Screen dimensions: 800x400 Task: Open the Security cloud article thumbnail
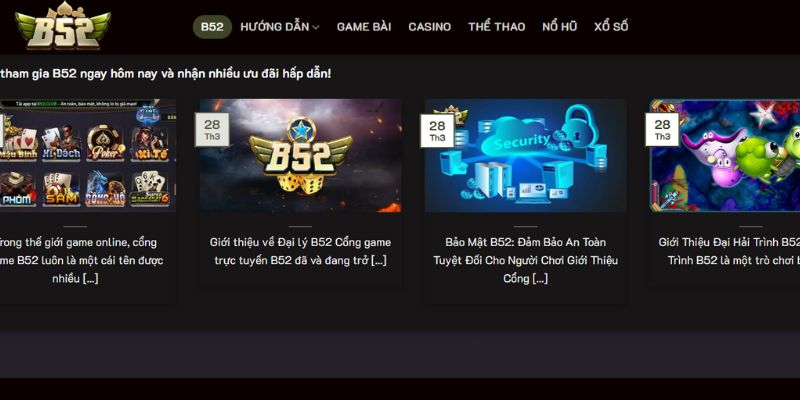[x=526, y=156]
